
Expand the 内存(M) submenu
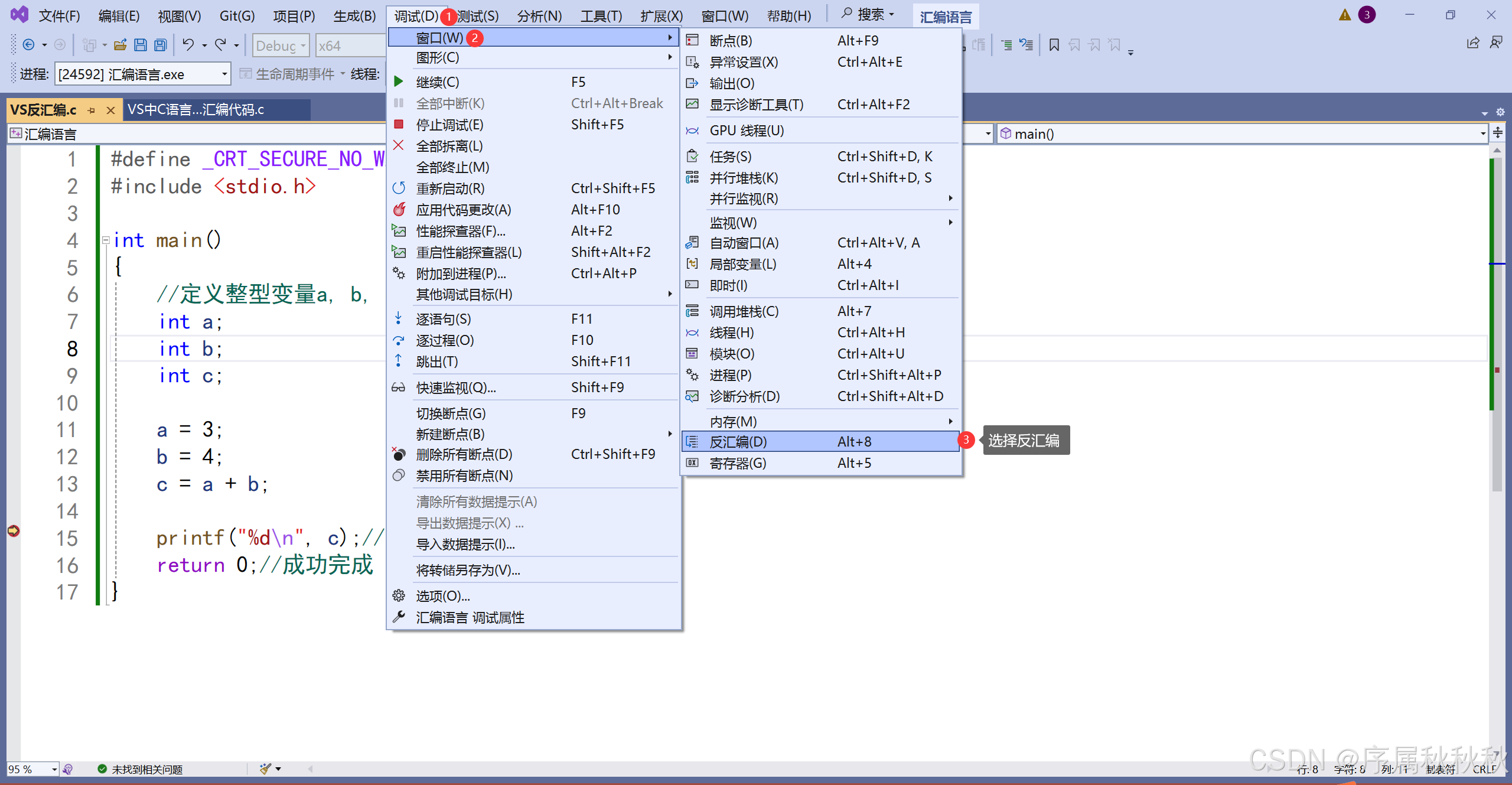coord(820,421)
